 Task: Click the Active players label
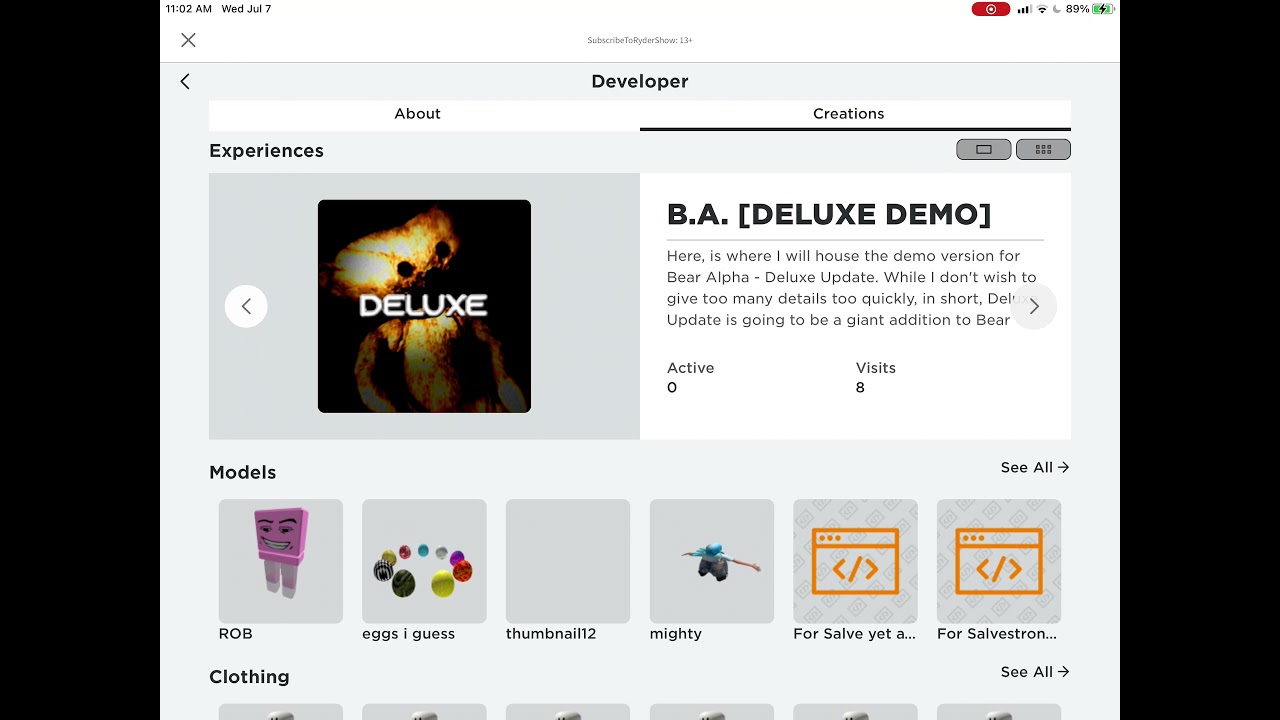690,368
